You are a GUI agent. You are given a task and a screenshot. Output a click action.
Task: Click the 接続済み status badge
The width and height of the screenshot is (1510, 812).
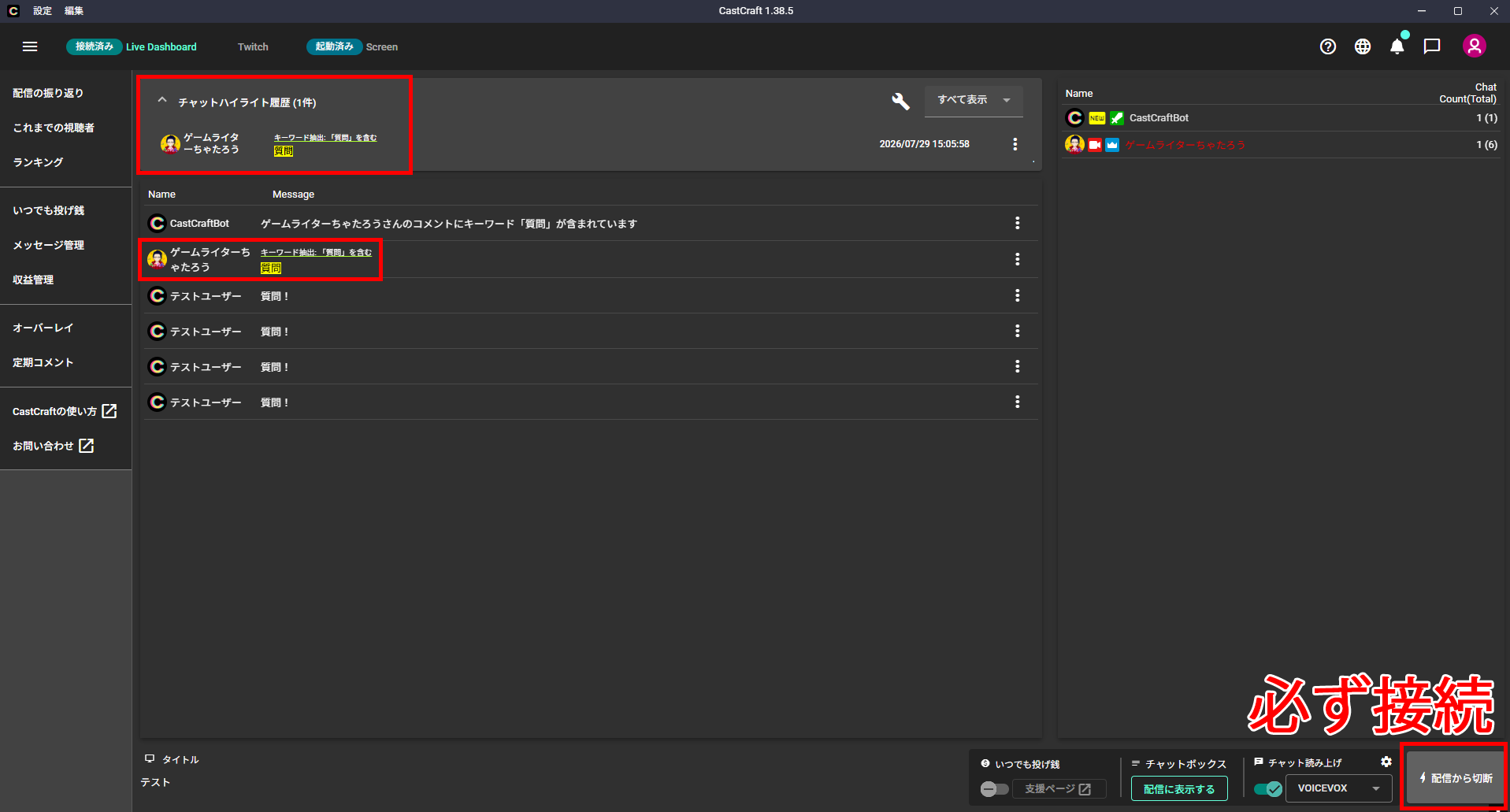(95, 46)
